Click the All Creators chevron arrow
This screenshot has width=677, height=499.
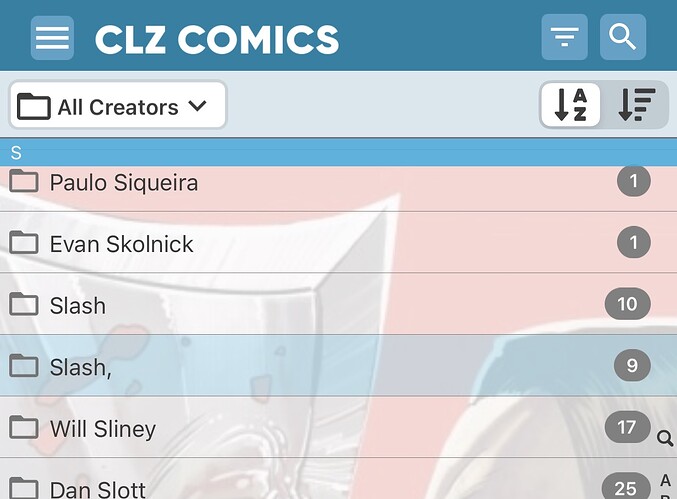197,106
